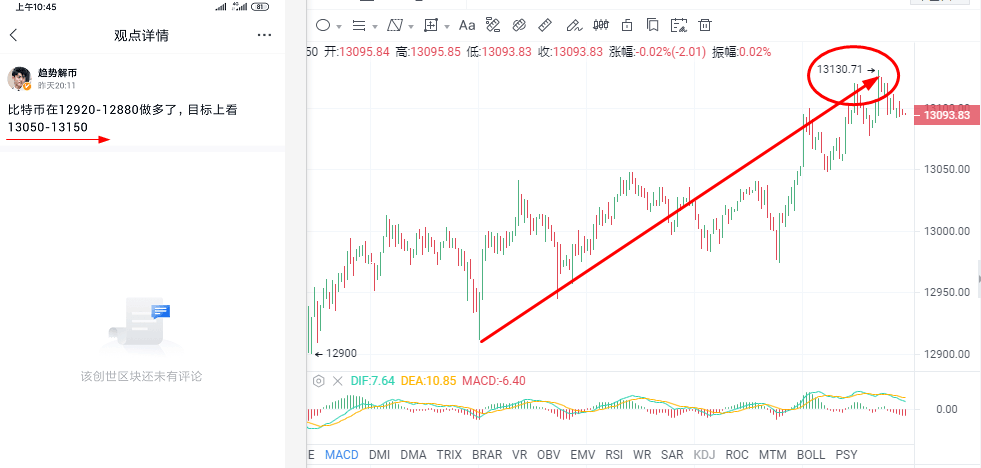Switch to the DMI indicator tab
The image size is (981, 468).
click(380, 455)
